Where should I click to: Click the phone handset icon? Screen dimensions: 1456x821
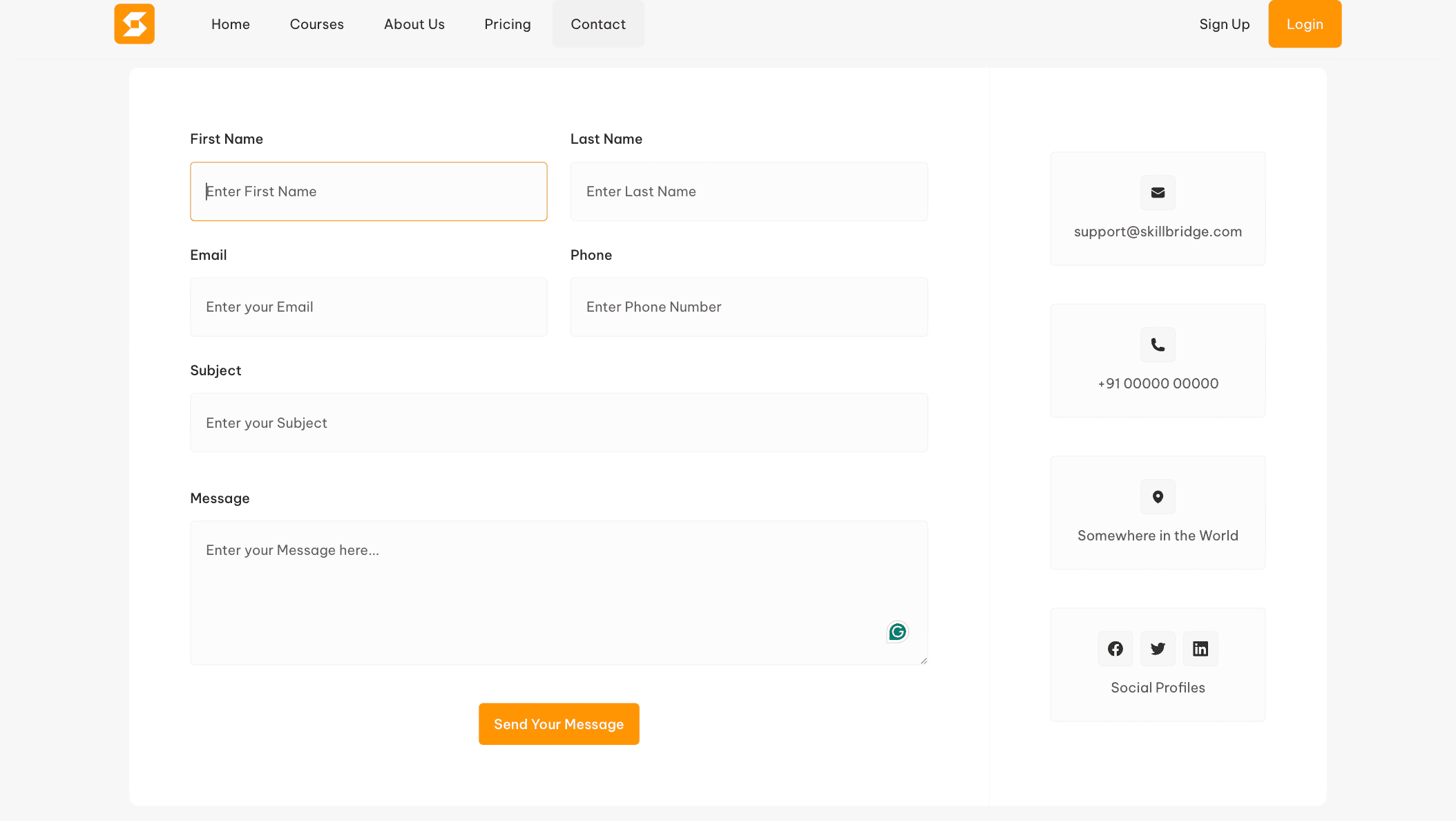1158,345
